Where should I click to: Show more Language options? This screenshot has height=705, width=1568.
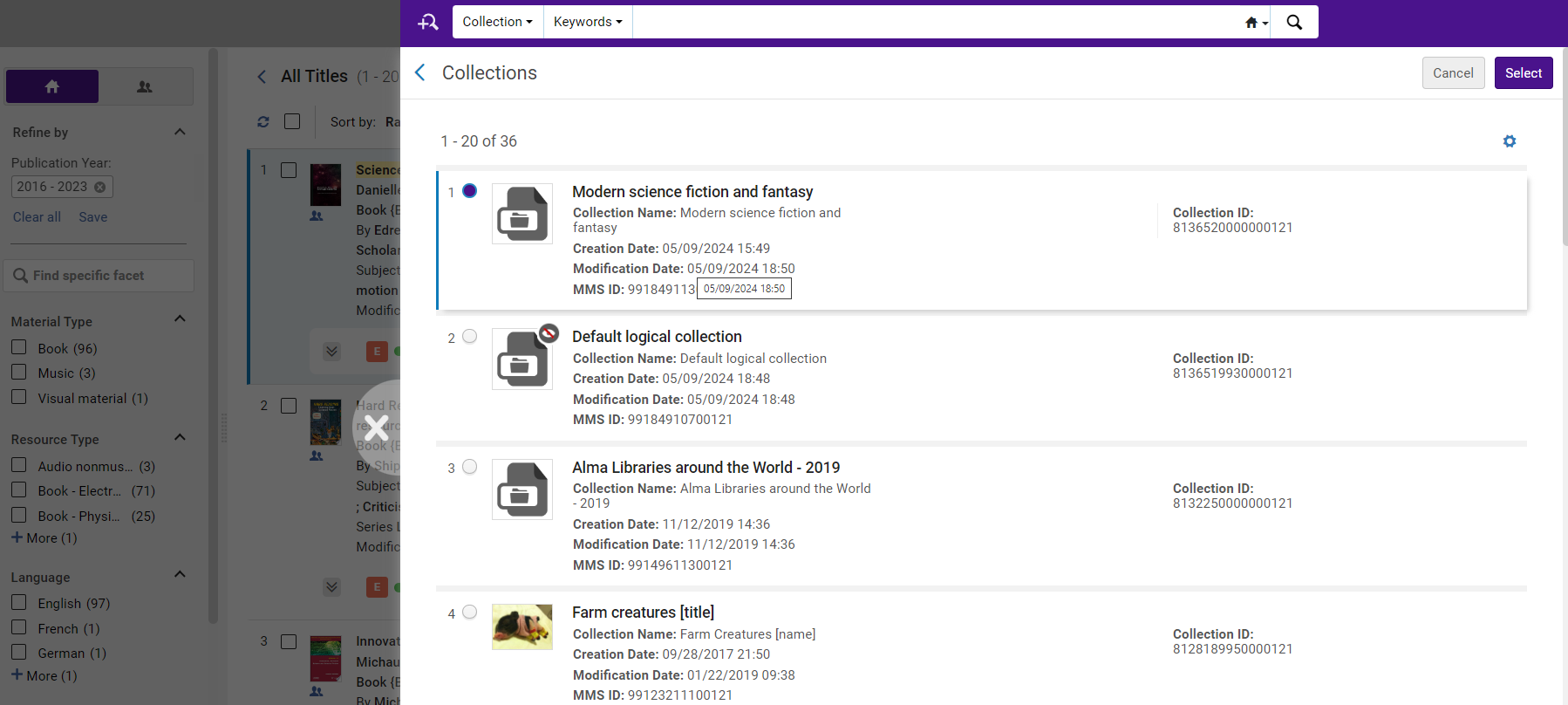[x=44, y=676]
